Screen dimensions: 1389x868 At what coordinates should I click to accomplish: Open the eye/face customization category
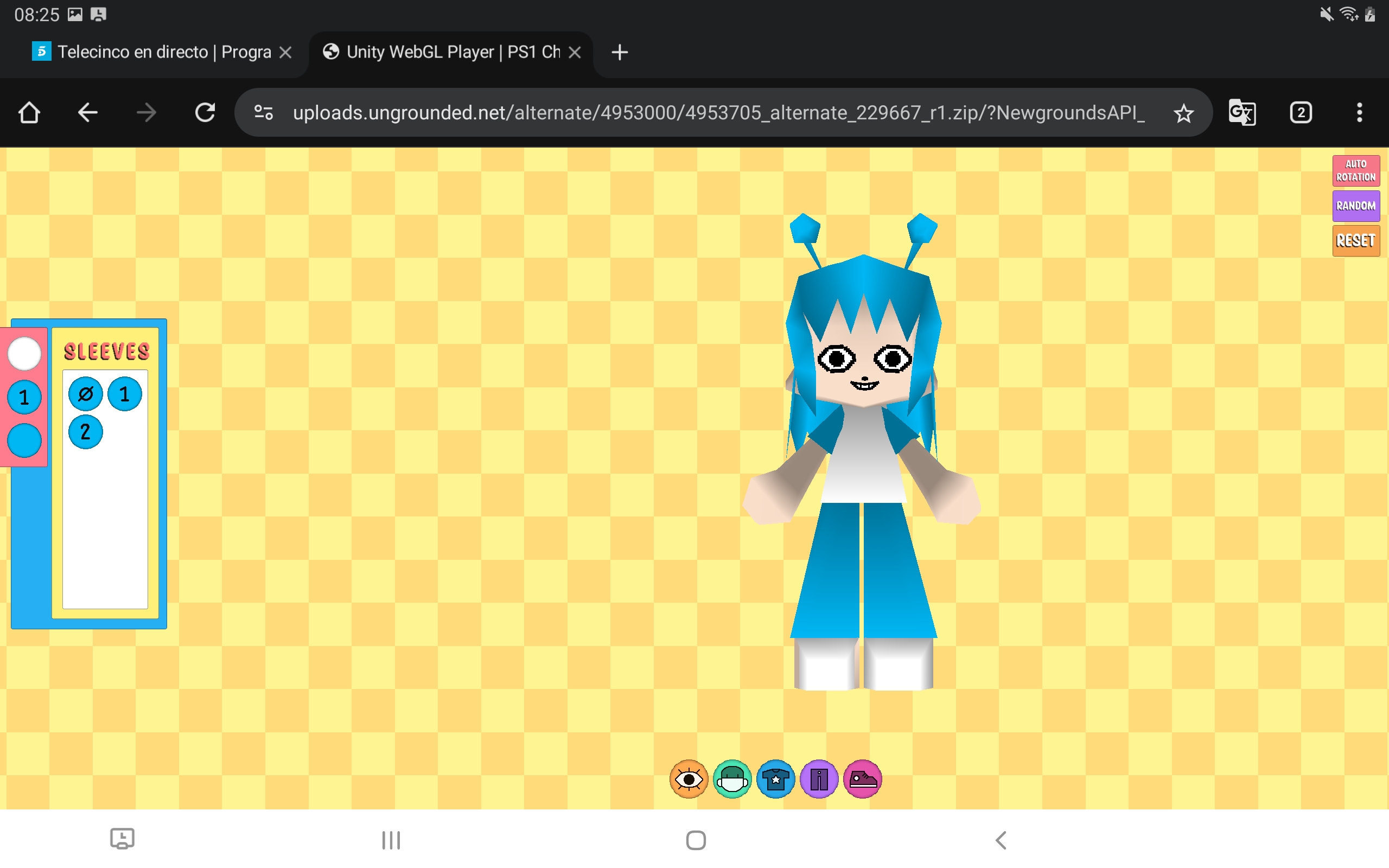click(x=689, y=779)
